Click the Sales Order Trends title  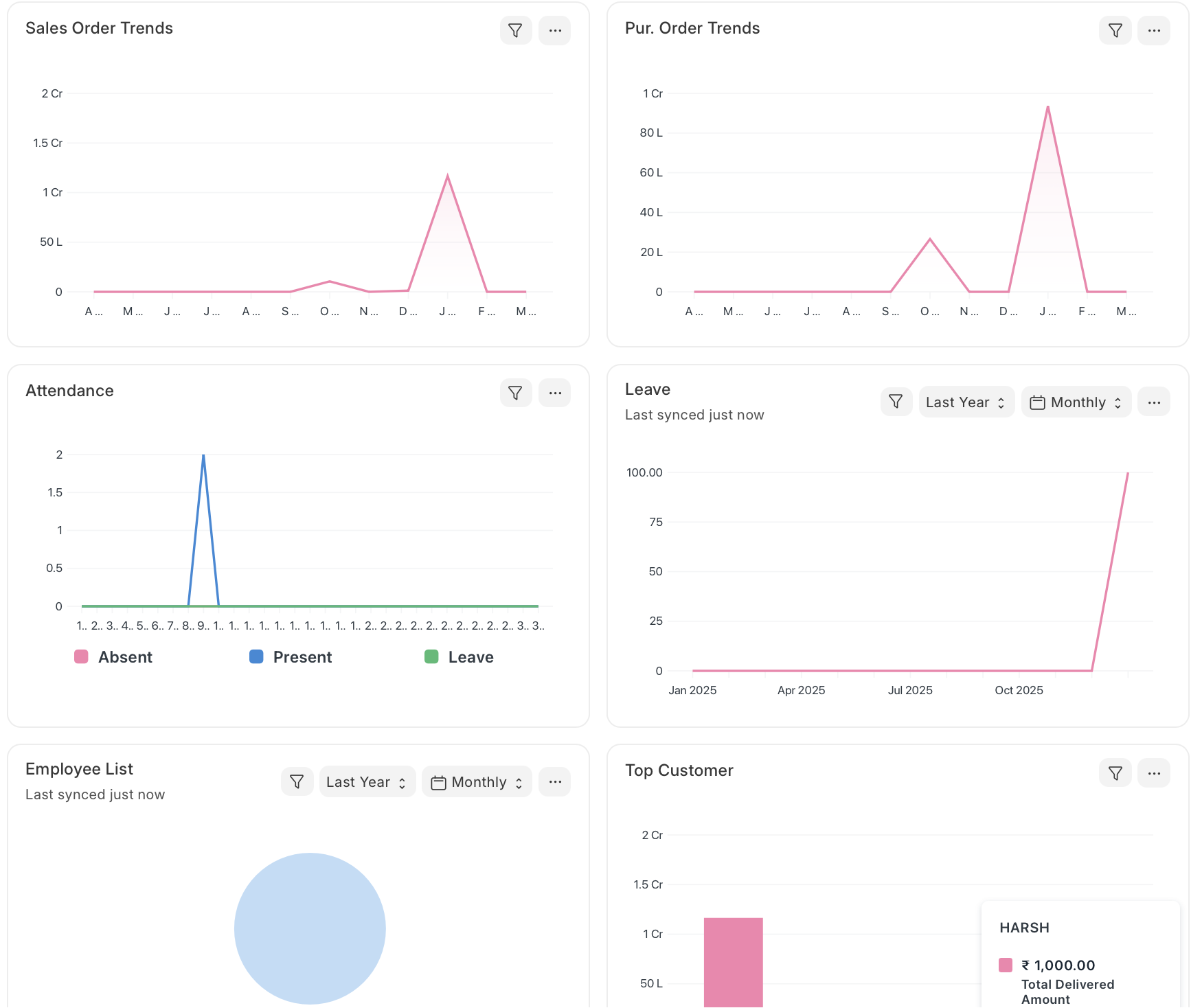99,28
